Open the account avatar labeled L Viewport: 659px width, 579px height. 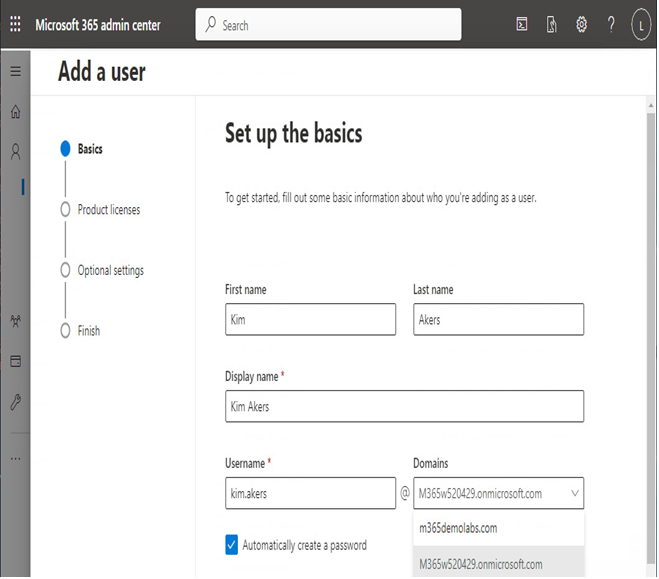(642, 25)
